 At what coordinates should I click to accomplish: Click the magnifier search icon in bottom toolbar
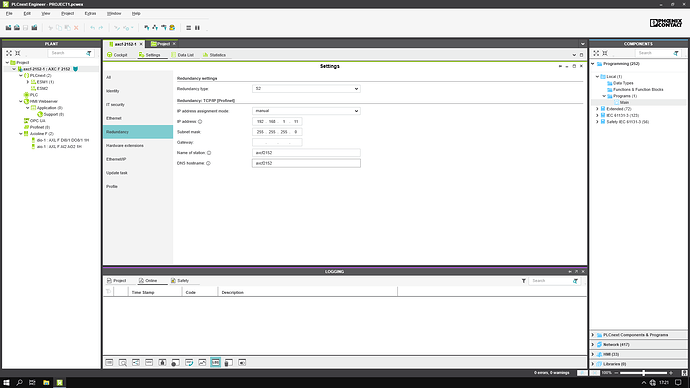(x=123, y=362)
